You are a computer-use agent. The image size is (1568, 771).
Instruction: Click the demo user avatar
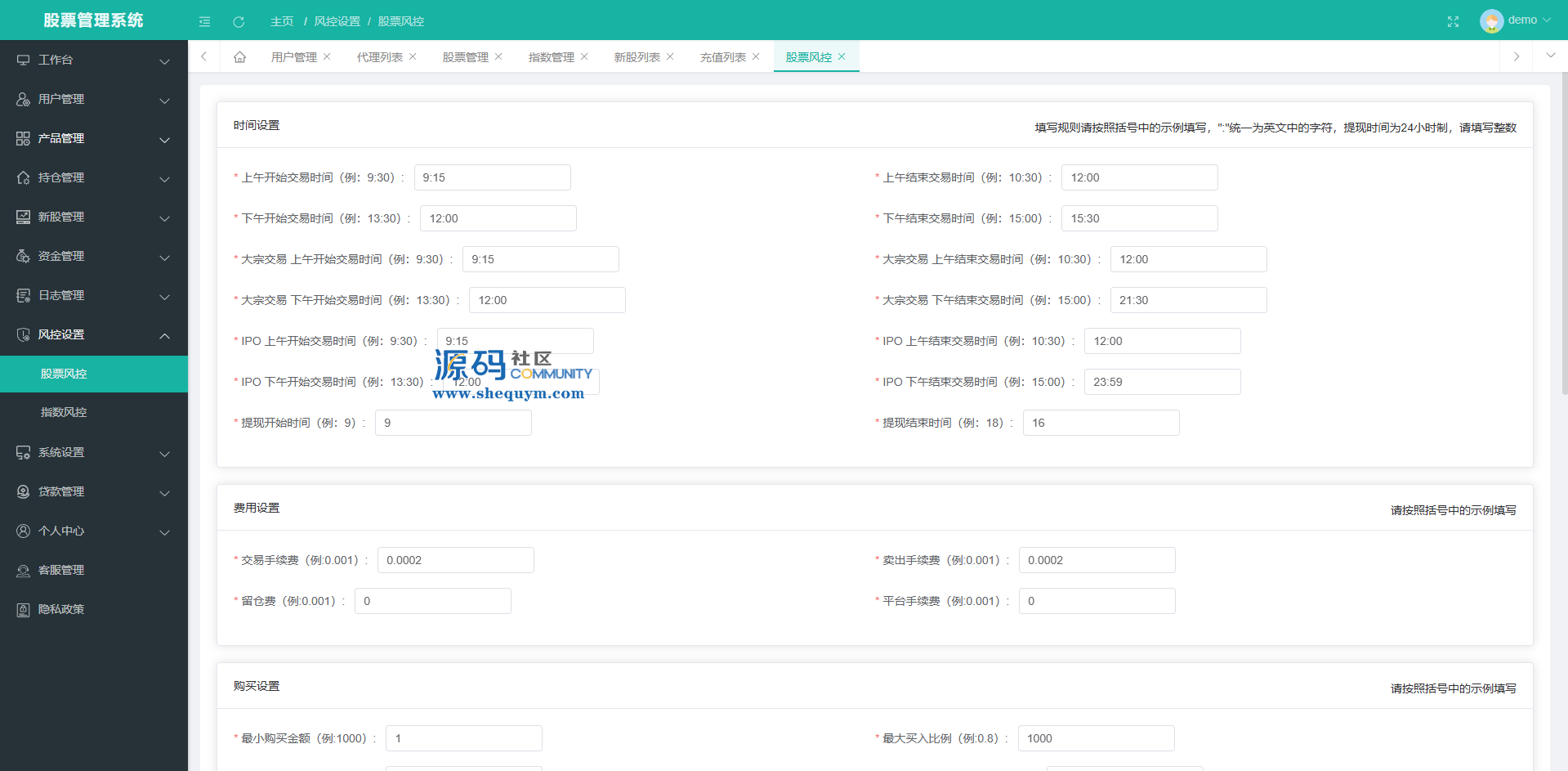tap(1491, 20)
